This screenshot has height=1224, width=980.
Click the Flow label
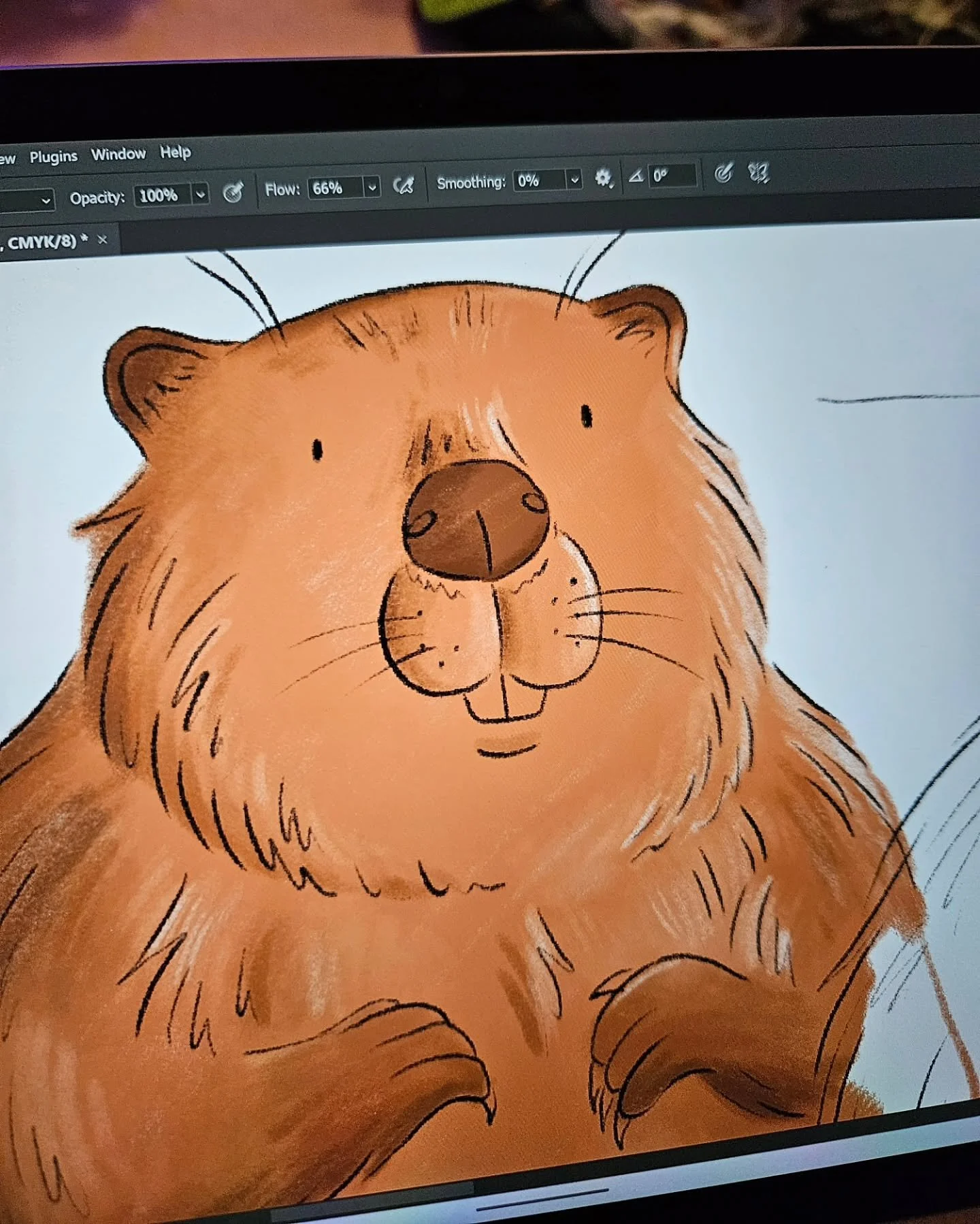click(282, 189)
